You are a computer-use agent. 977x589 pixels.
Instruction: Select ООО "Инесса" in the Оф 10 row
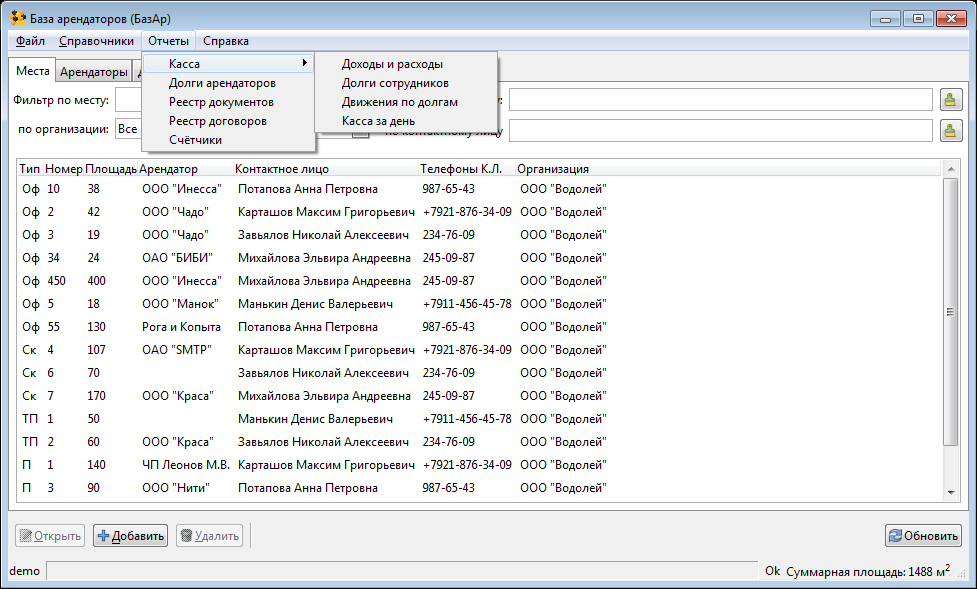pos(181,189)
